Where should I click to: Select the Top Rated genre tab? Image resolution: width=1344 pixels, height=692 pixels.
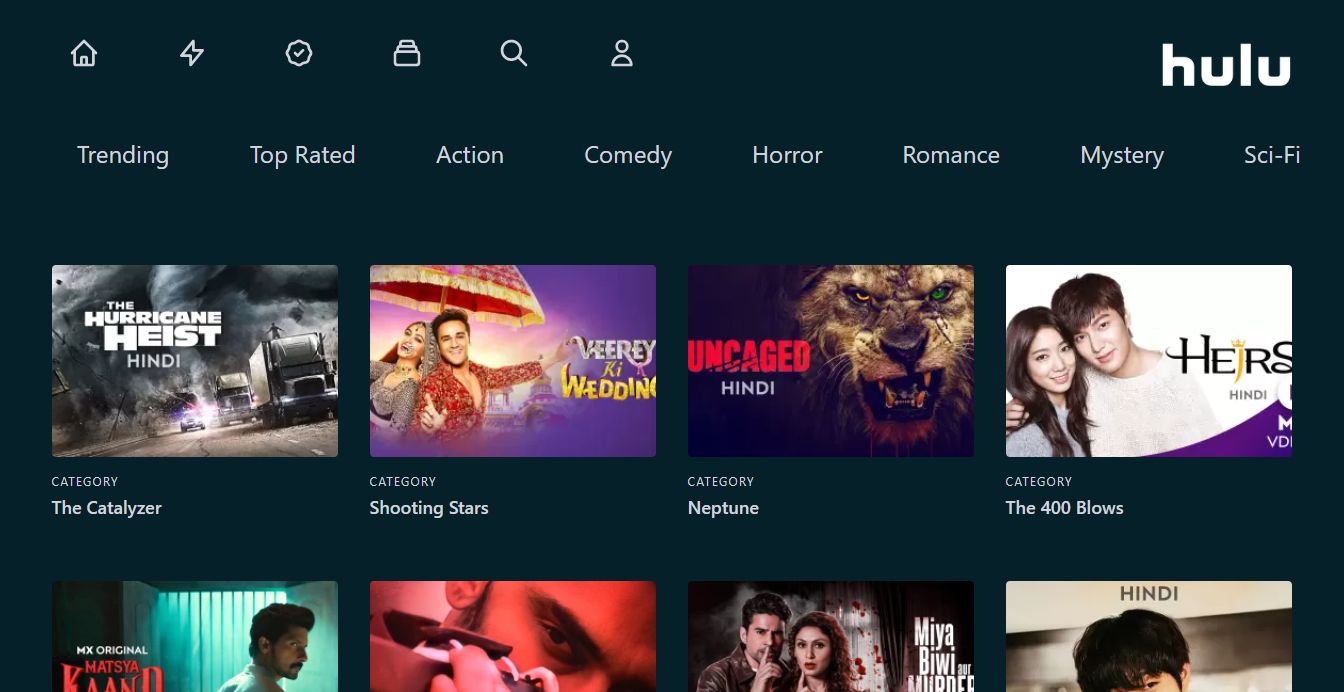click(303, 155)
